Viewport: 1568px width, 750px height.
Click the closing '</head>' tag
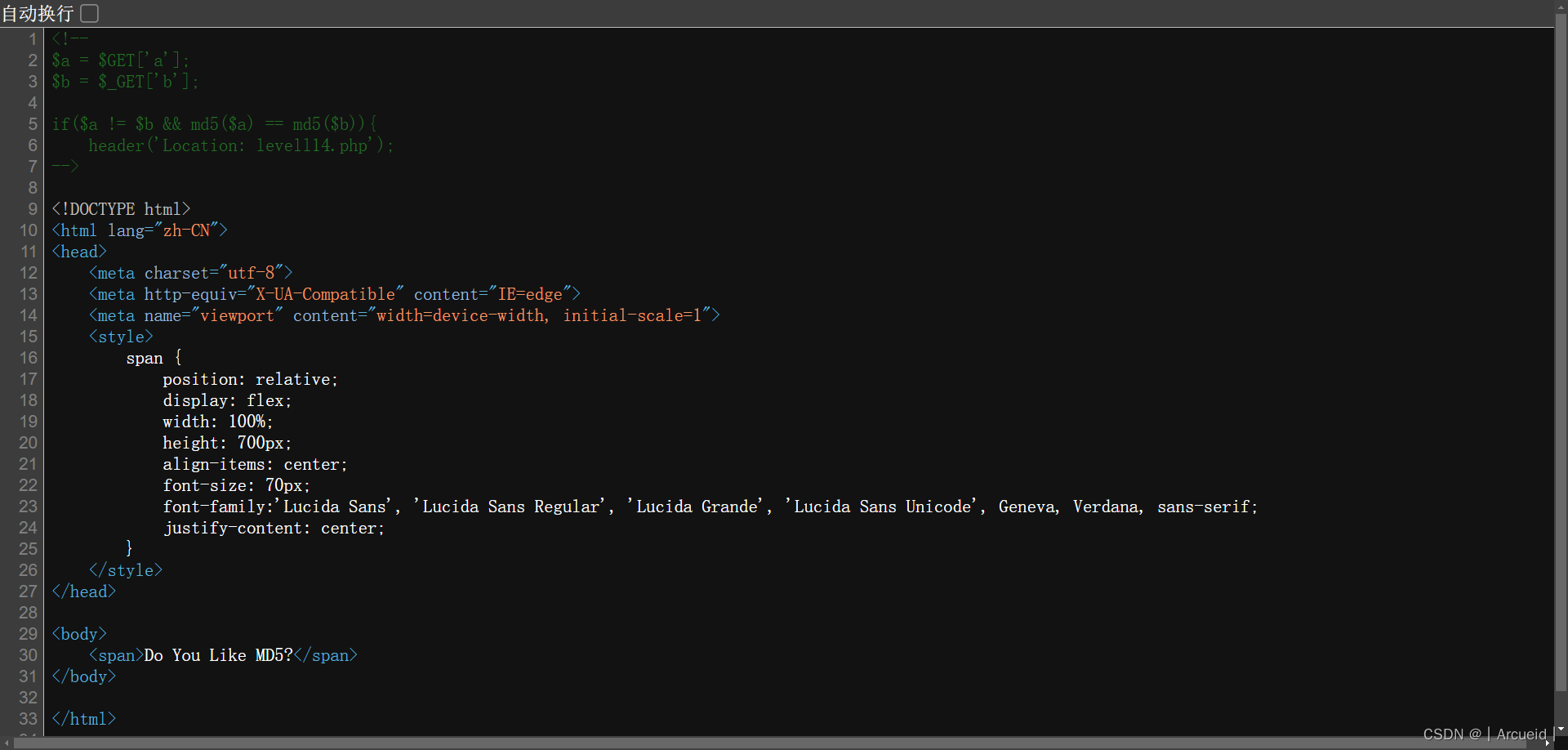(x=84, y=592)
